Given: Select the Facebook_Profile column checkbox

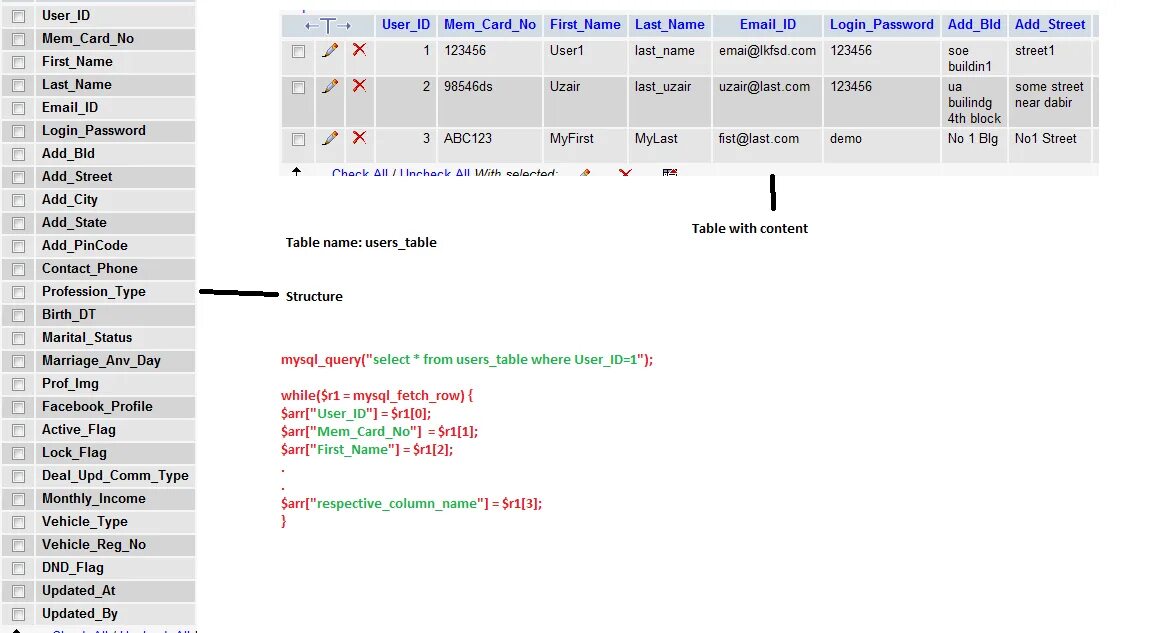Looking at the screenshot, I should click(x=17, y=406).
